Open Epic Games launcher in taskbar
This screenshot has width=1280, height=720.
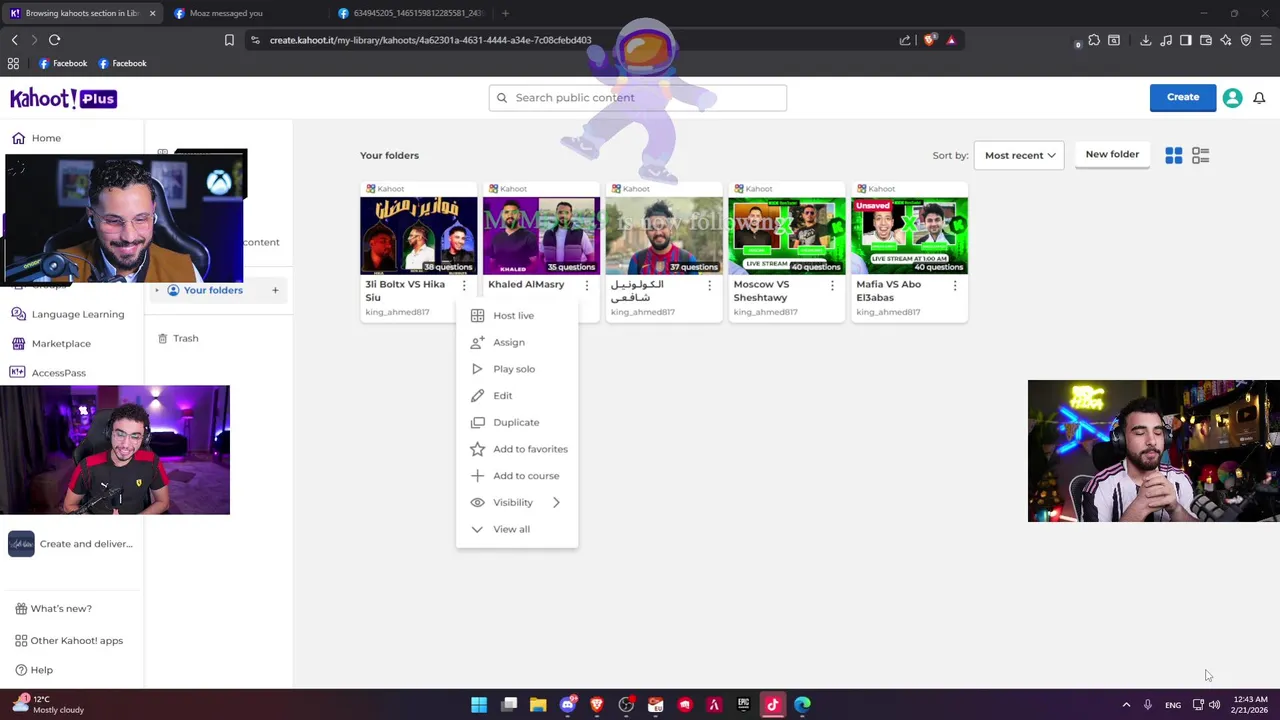coord(743,705)
